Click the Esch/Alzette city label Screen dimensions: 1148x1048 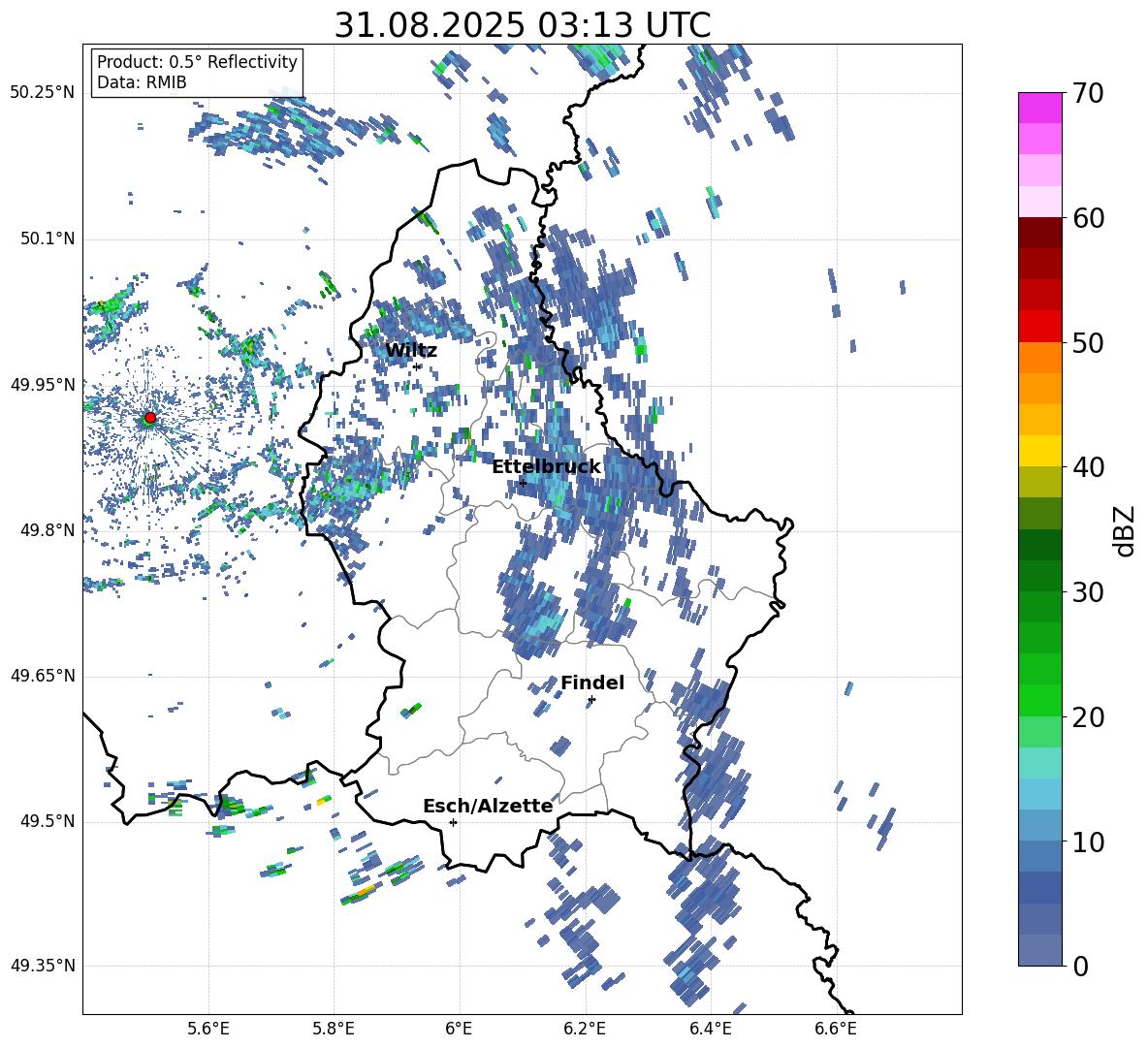point(488,806)
